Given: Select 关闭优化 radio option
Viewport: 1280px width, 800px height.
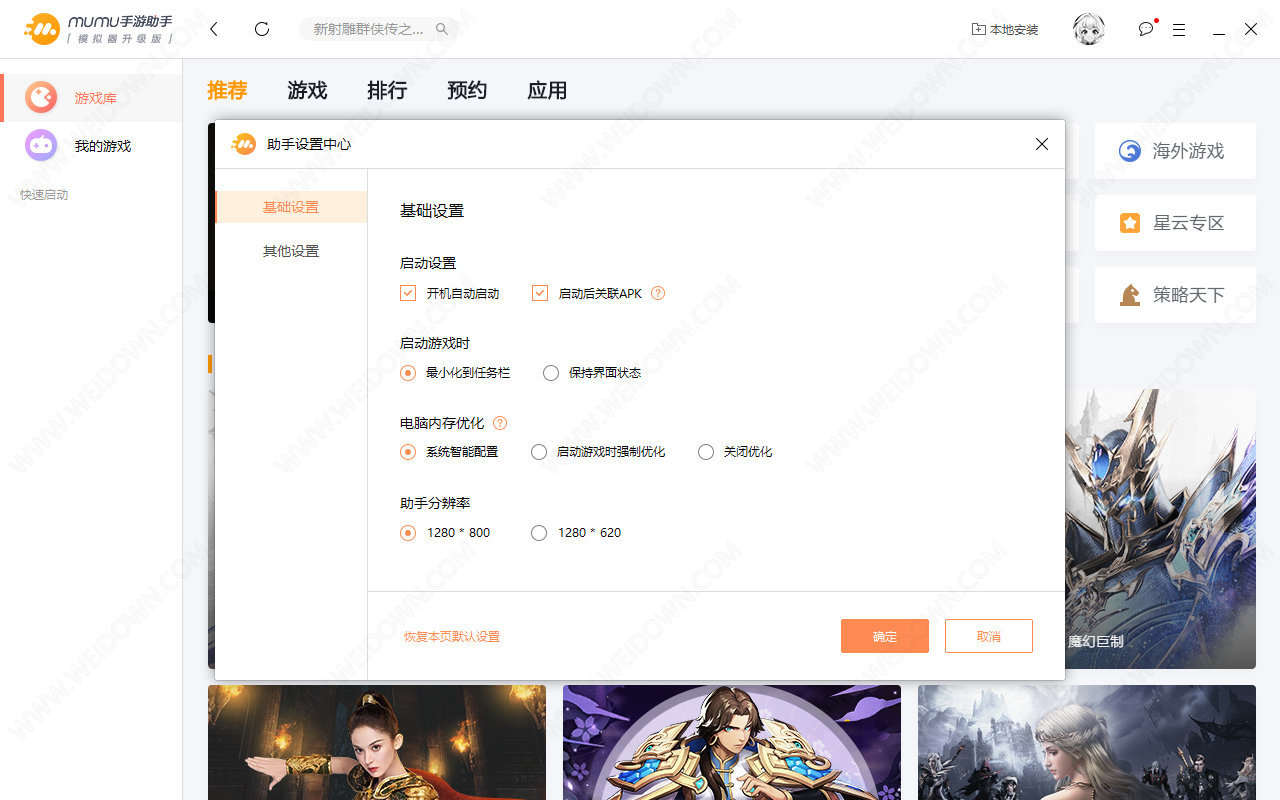Looking at the screenshot, I should coord(706,452).
